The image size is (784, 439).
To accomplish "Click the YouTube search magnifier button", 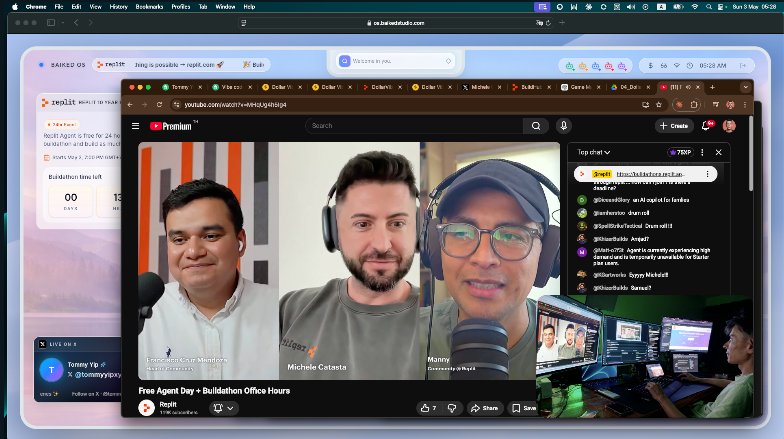I will pos(536,126).
